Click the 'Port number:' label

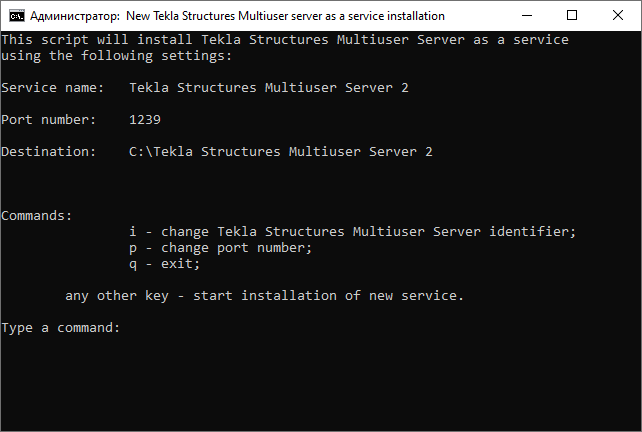pos(48,120)
